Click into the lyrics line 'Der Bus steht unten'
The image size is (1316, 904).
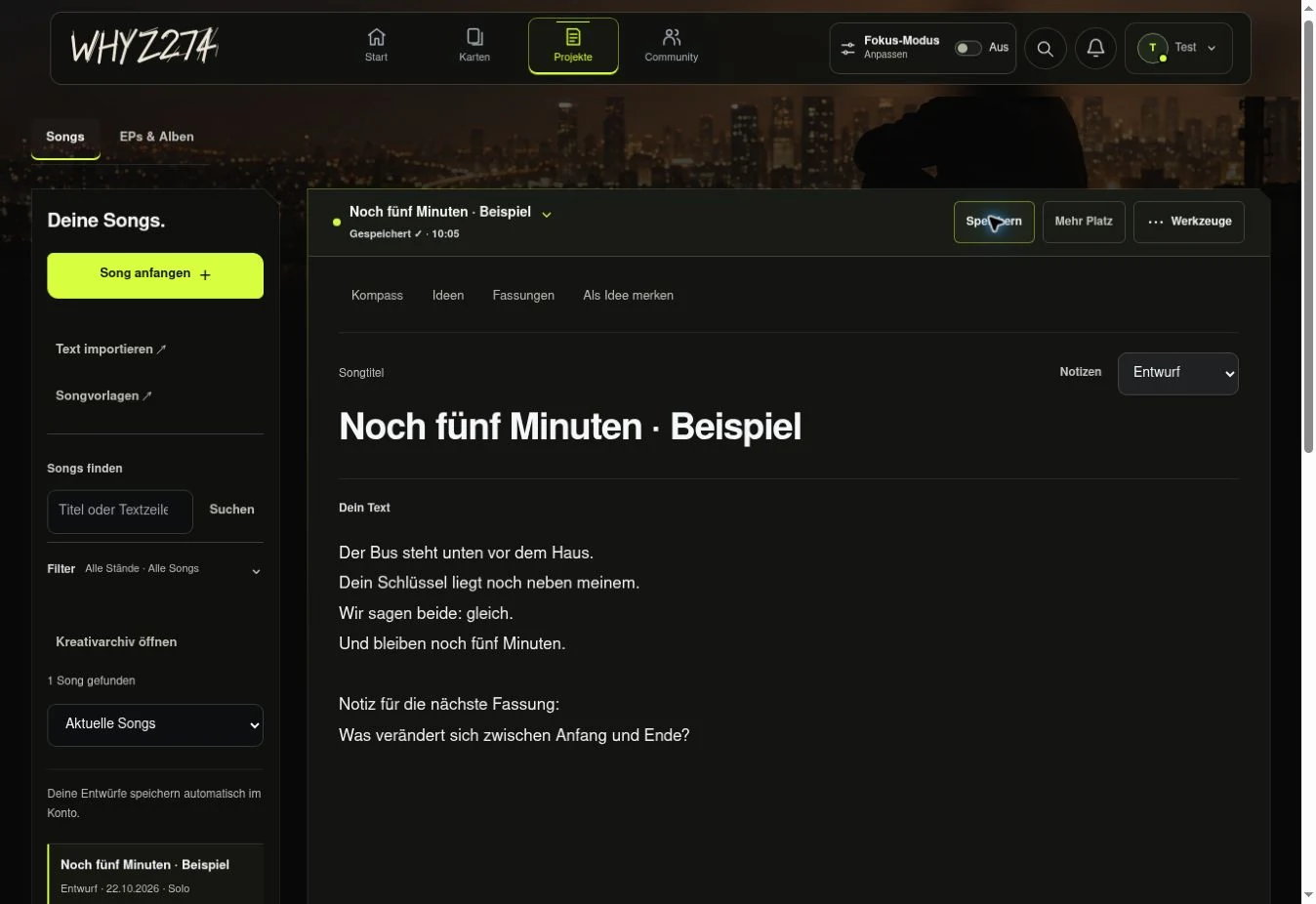[x=466, y=554]
